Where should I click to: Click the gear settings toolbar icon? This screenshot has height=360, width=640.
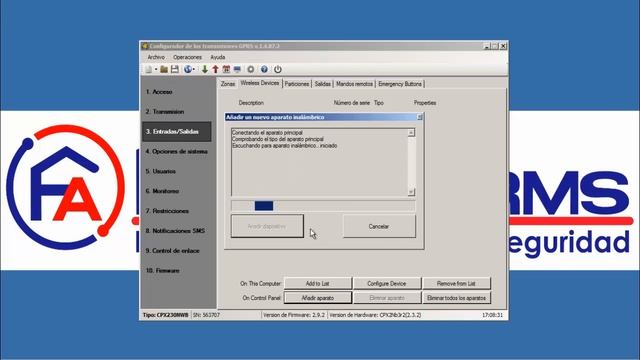pyautogui.click(x=251, y=69)
